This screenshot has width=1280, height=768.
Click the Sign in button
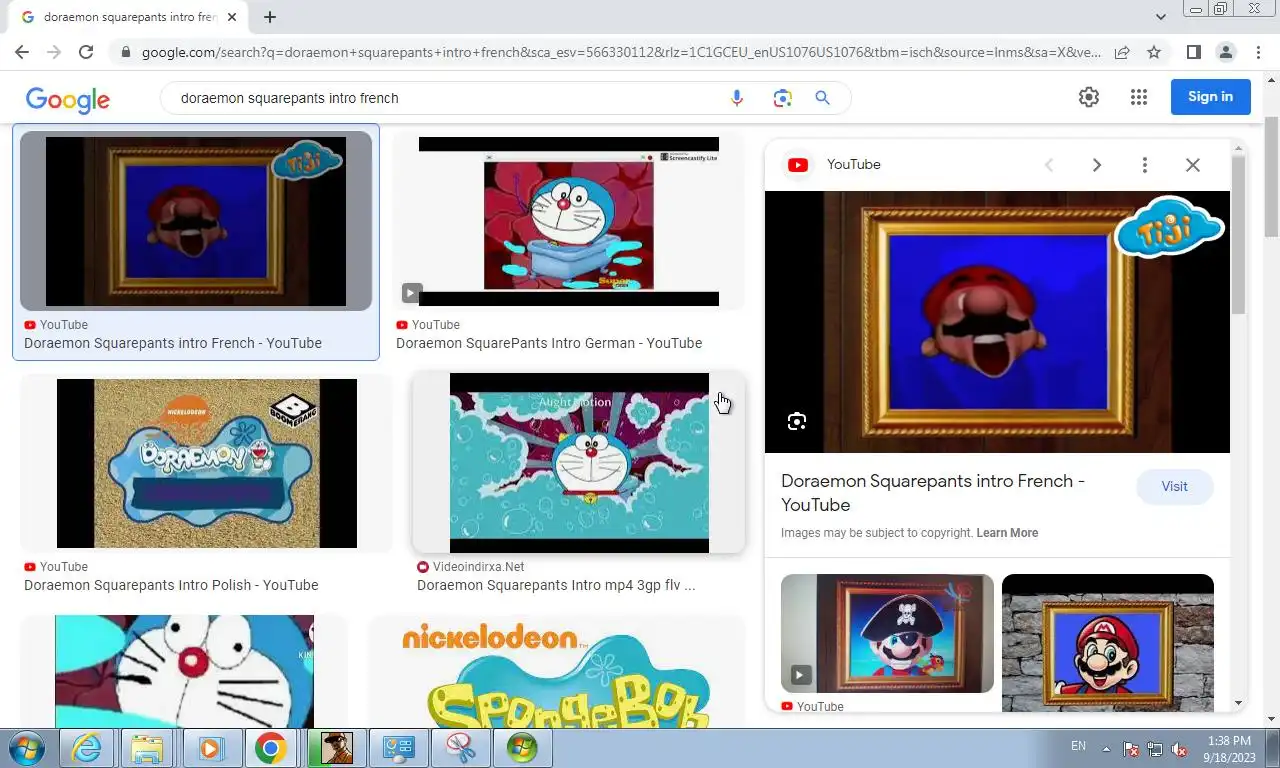[x=1210, y=97]
